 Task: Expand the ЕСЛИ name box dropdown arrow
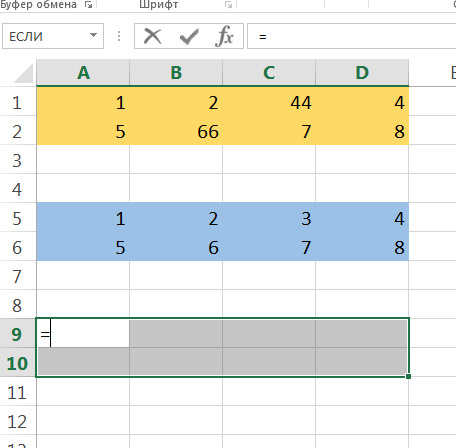(94, 35)
